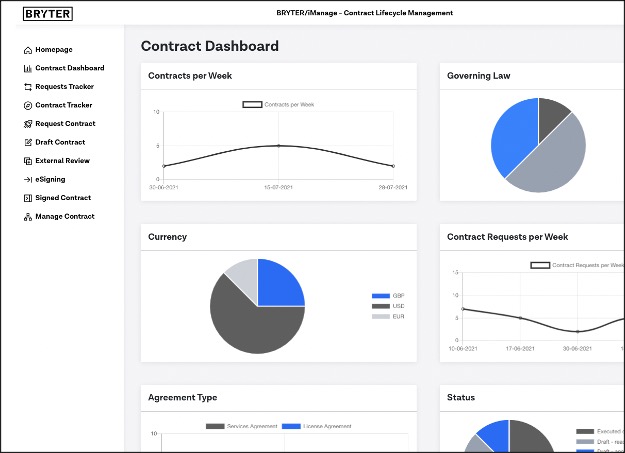Open Signed Contract link
This screenshot has width=625, height=453.
[x=63, y=198]
